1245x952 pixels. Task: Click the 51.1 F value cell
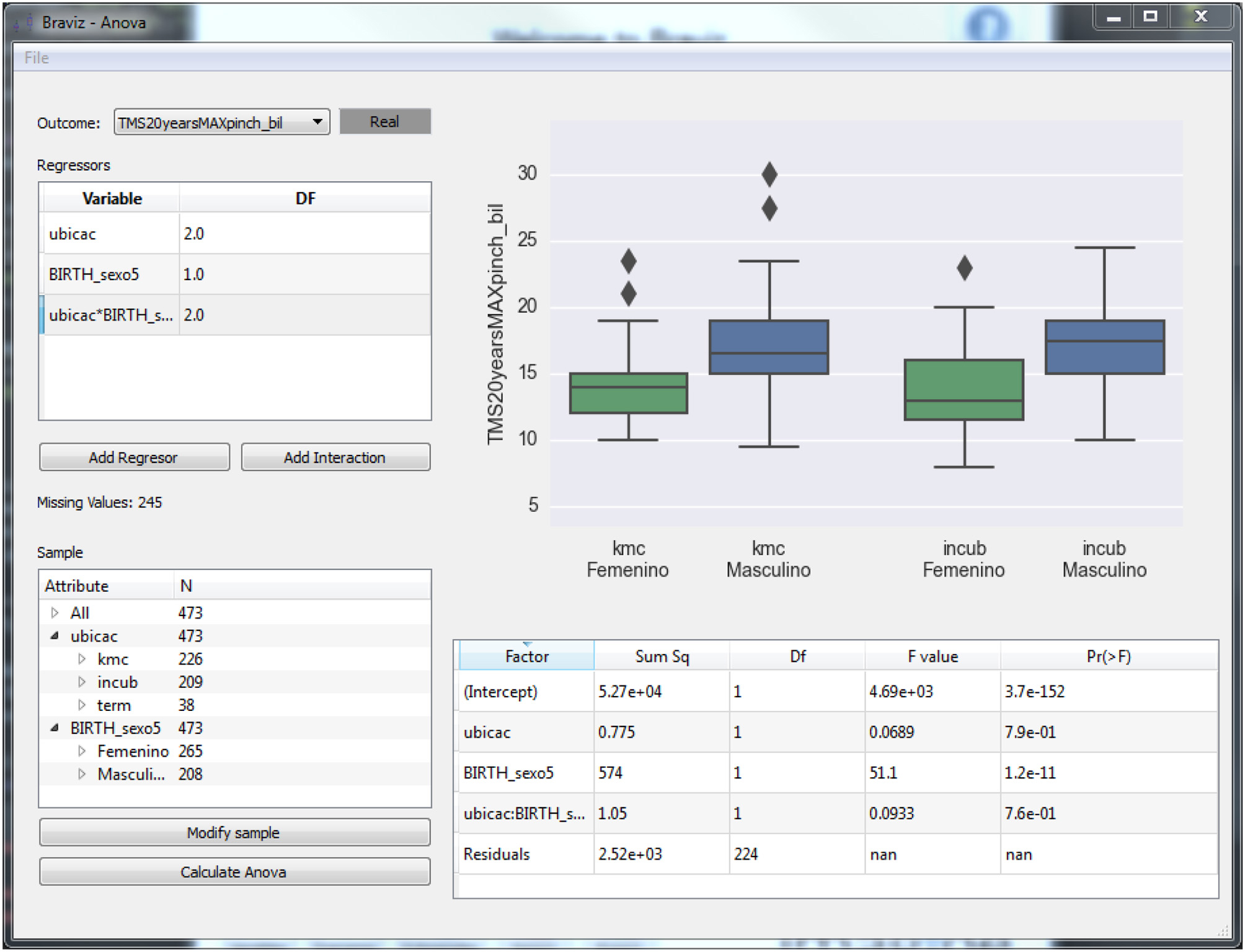point(933,773)
